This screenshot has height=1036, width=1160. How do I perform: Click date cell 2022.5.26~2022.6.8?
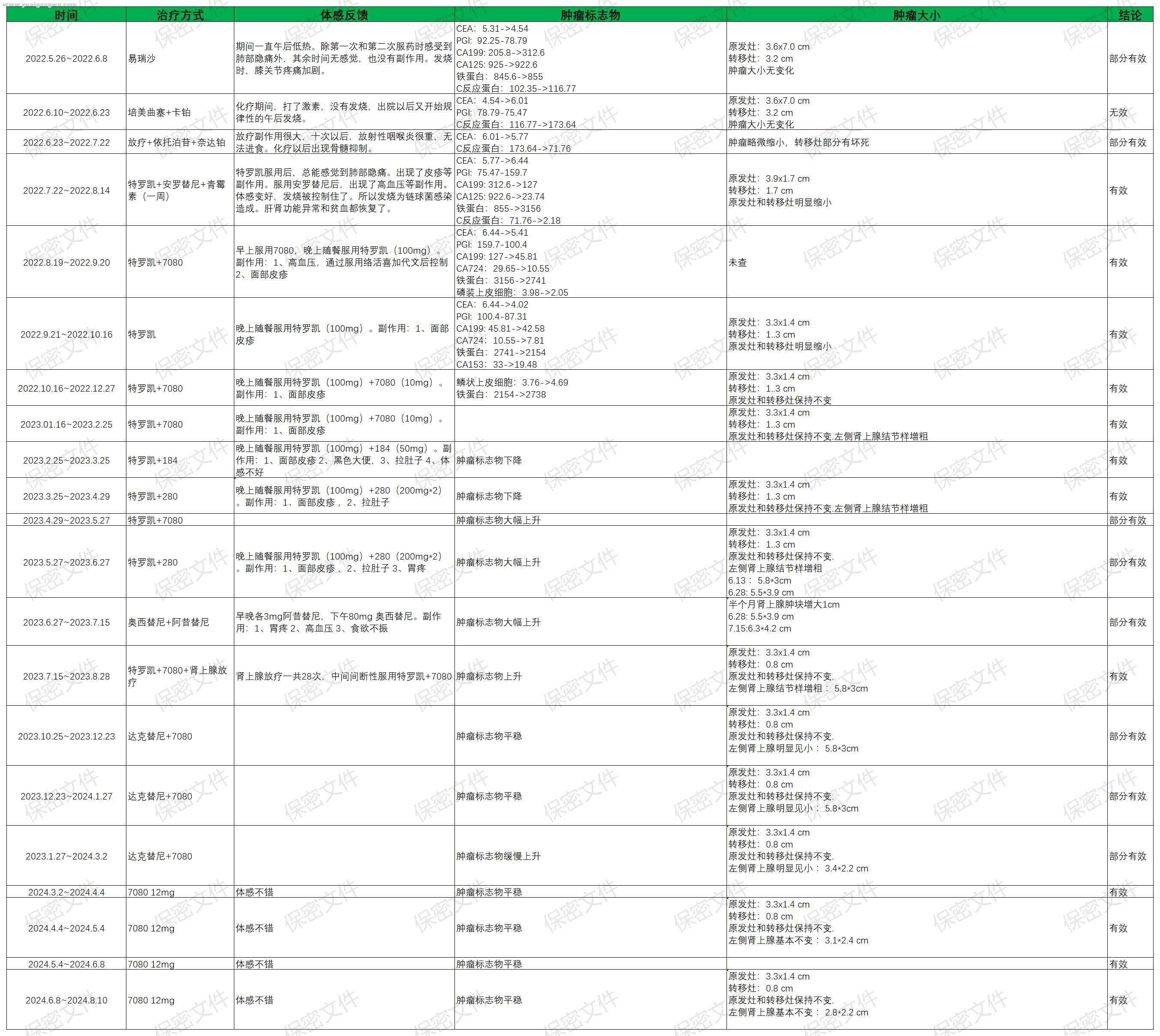[x=66, y=59]
